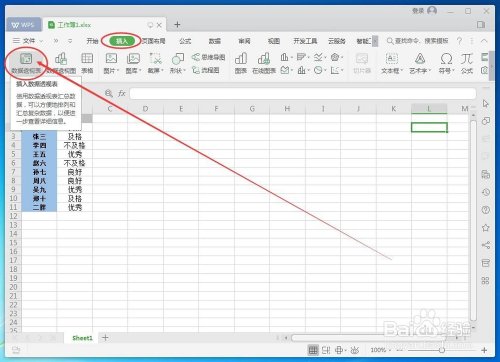The width and height of the screenshot is (500, 362).
Task: Close the 工作簿1.xlsx document tab
Action: click(159, 25)
